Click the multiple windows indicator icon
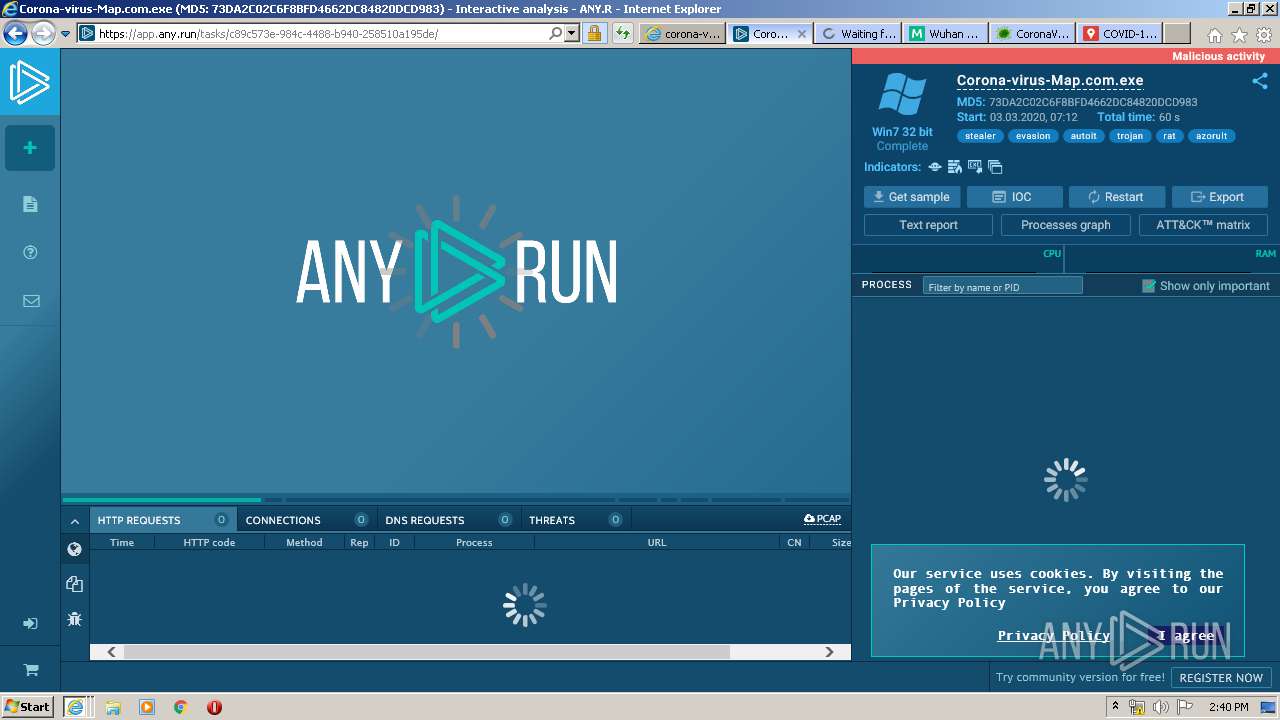1280x720 pixels. click(995, 167)
